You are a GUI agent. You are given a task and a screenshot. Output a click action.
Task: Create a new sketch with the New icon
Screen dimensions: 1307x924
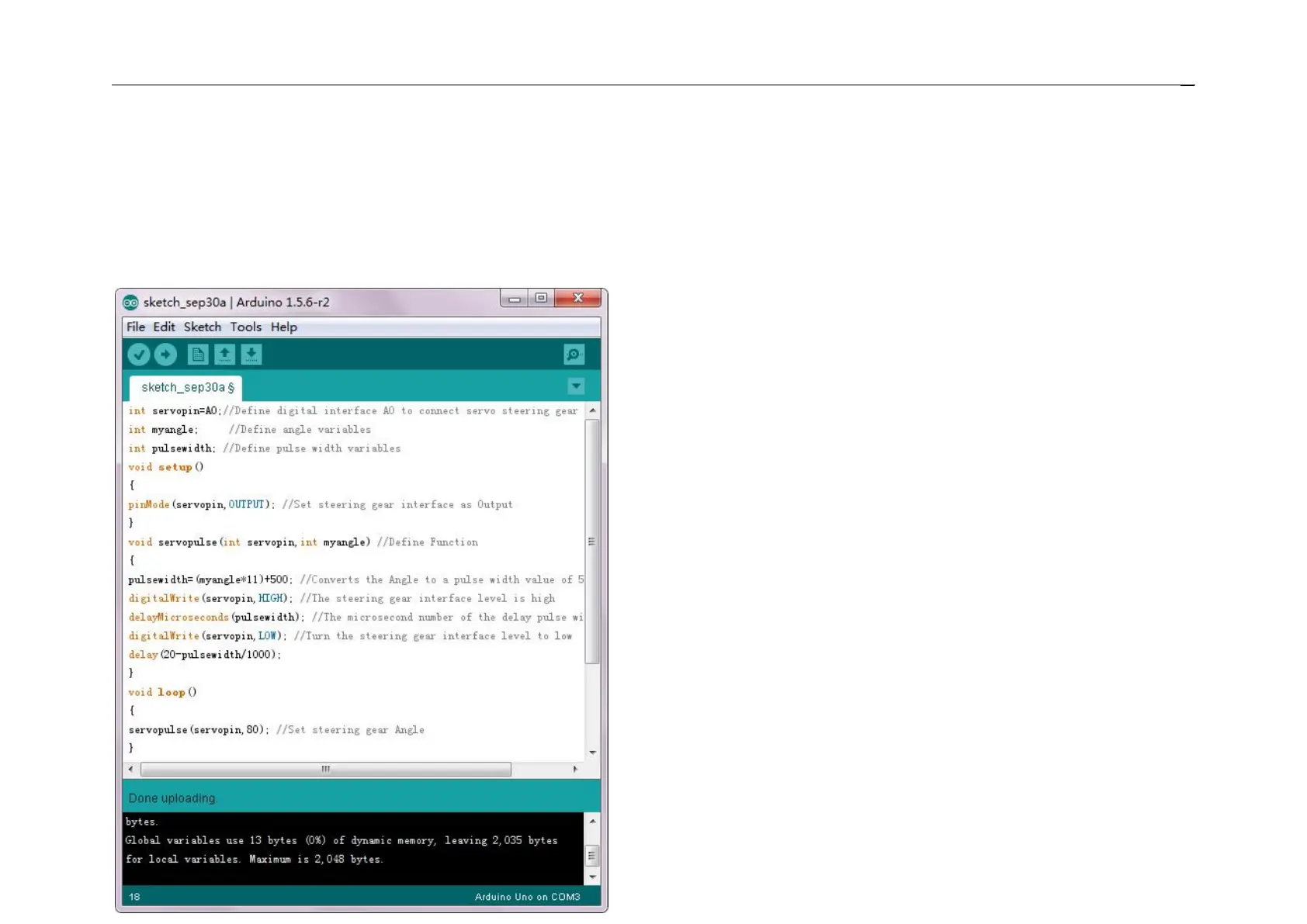pyautogui.click(x=198, y=355)
